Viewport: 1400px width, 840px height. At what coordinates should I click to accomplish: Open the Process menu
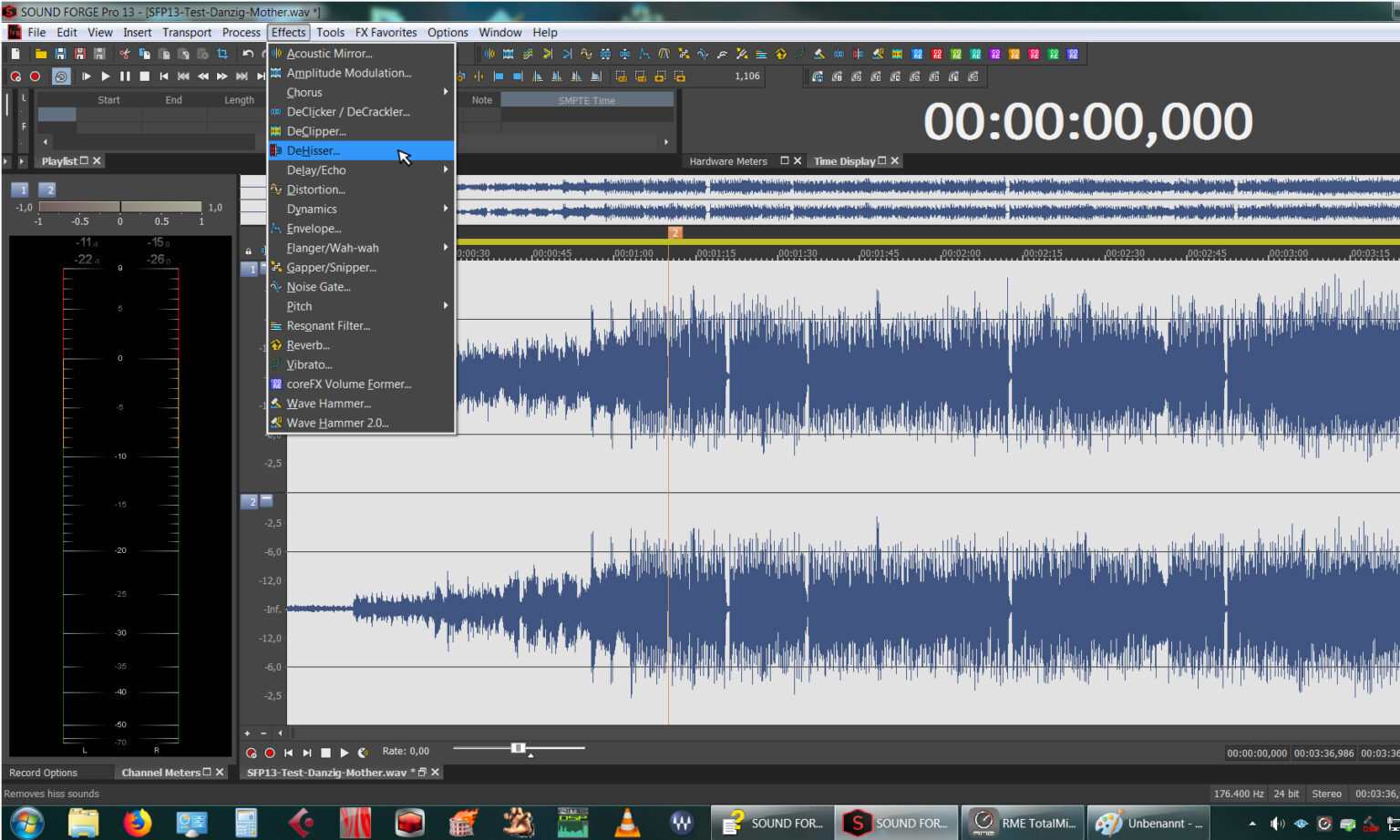click(242, 32)
